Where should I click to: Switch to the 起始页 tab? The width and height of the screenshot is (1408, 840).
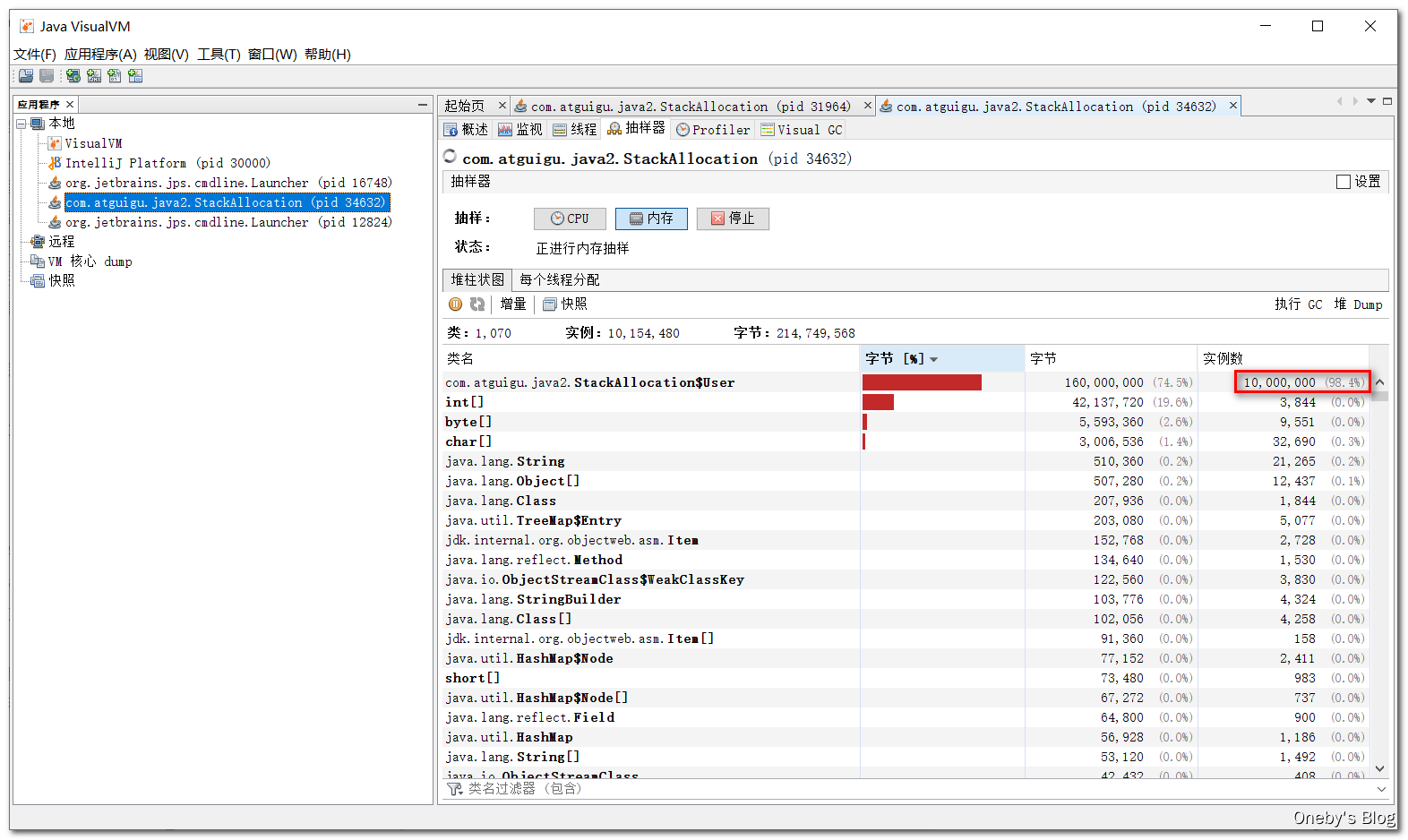pos(464,107)
